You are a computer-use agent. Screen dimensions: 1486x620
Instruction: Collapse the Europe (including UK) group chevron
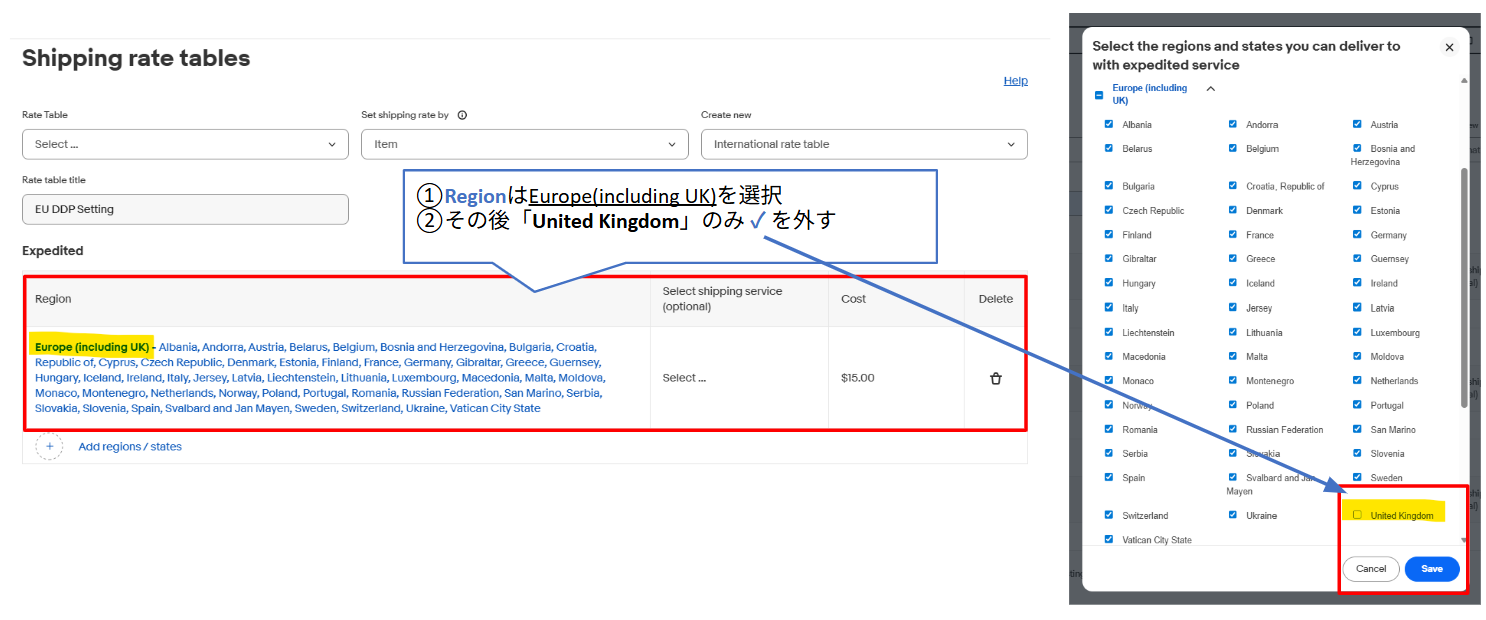[x=1210, y=88]
